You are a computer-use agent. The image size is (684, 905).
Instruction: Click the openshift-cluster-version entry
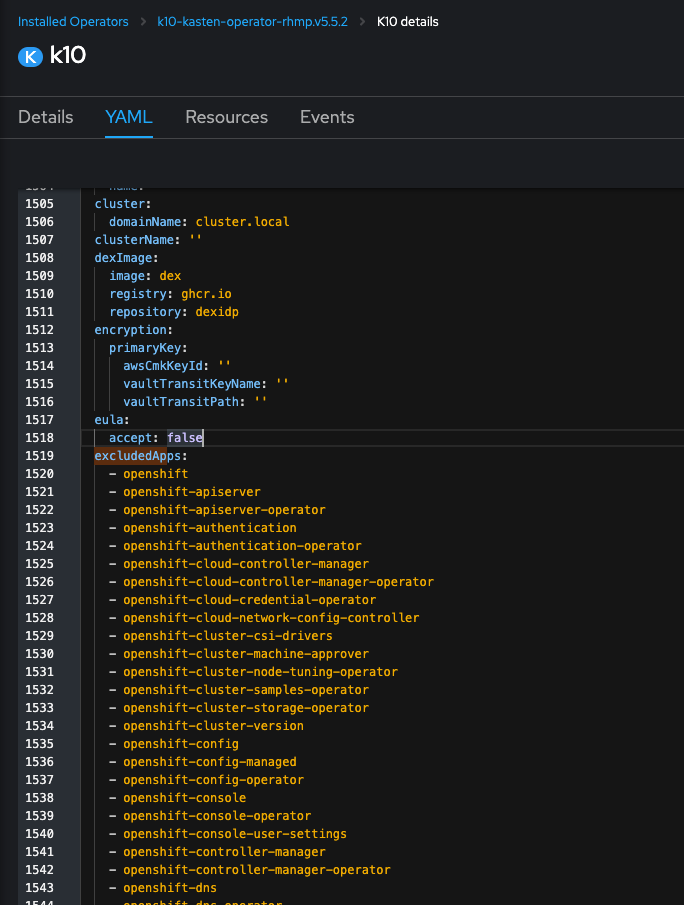pos(214,726)
